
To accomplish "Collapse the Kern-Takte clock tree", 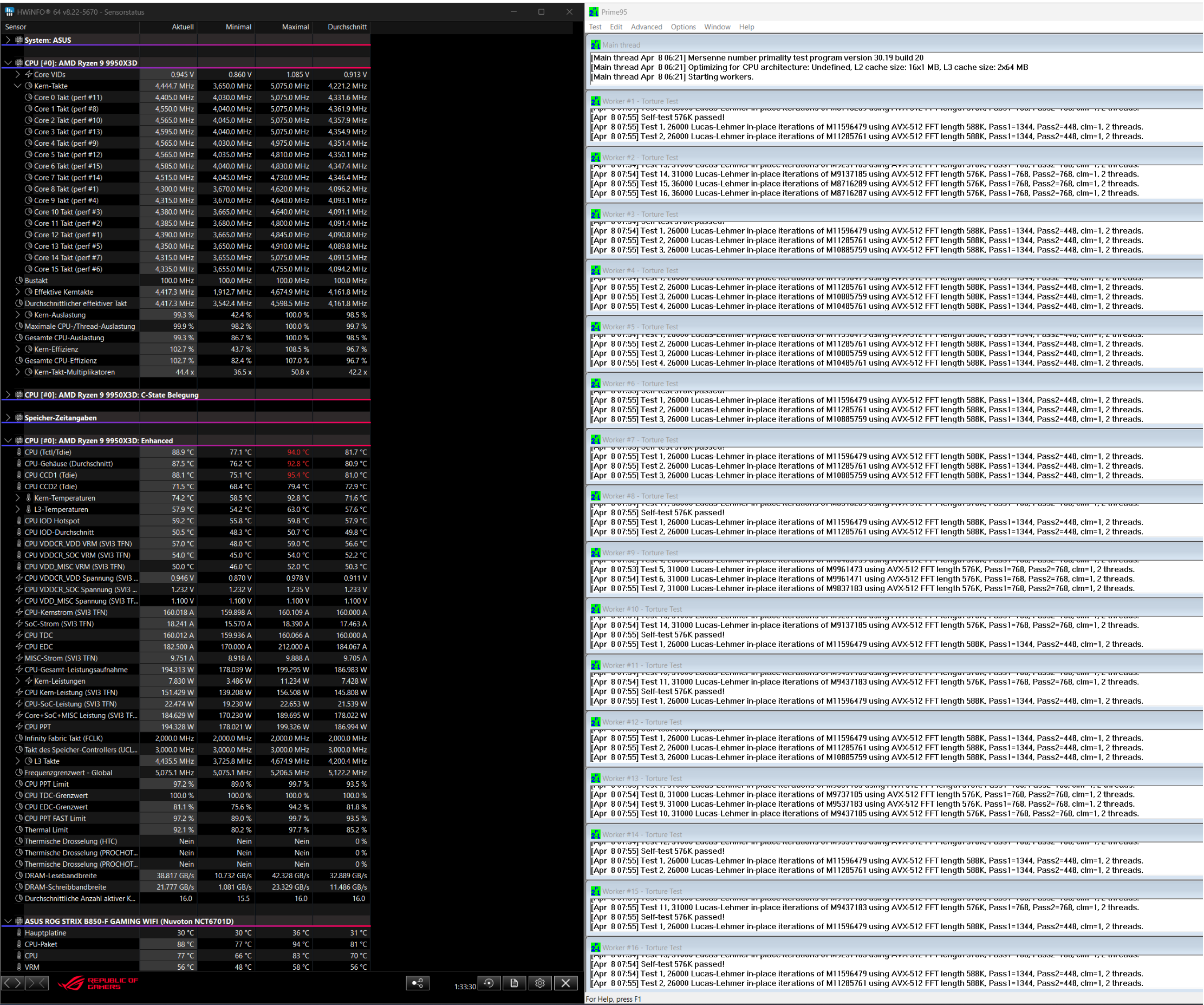I will [17, 86].
